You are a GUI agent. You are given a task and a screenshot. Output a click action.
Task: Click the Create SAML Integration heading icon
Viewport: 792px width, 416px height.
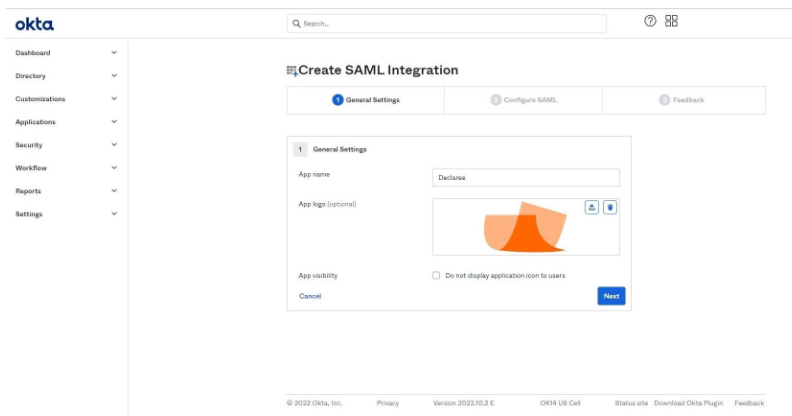(292, 71)
